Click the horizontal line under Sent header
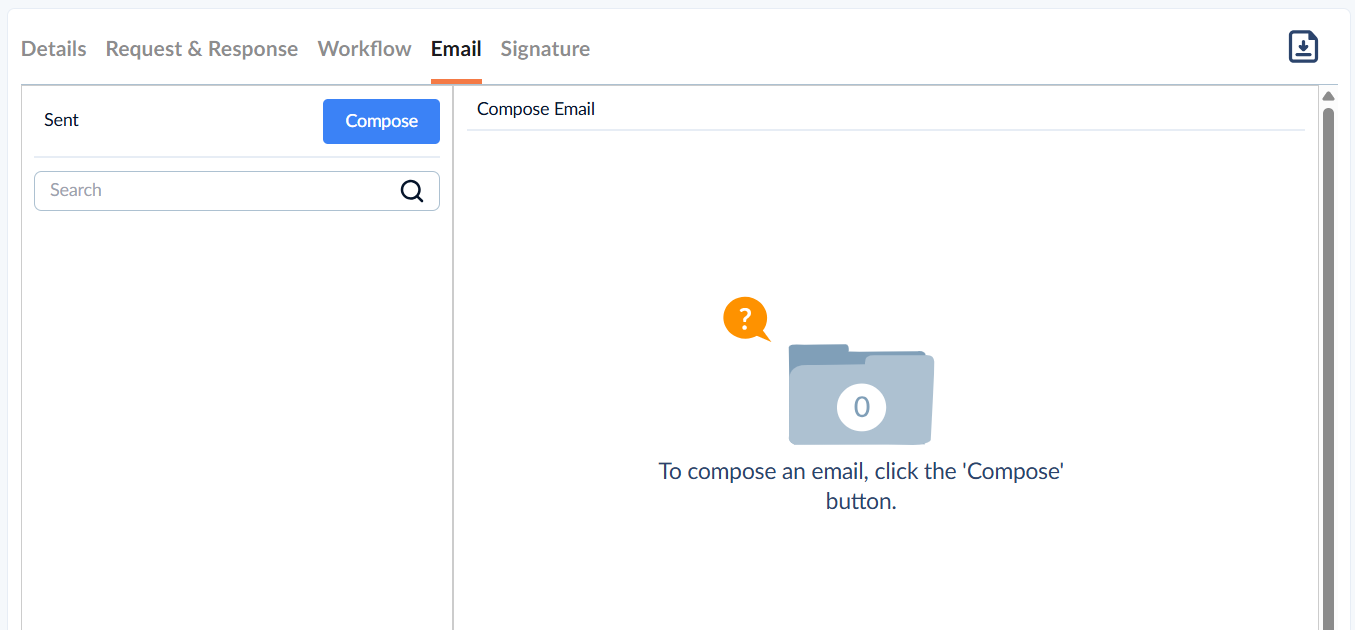The width and height of the screenshot is (1355, 630). click(237, 157)
